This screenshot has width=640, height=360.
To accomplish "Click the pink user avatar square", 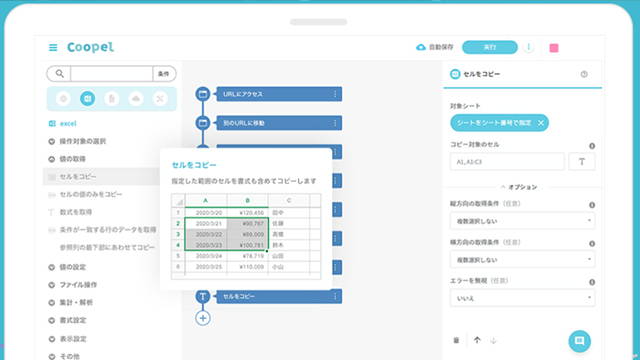I will 554,48.
